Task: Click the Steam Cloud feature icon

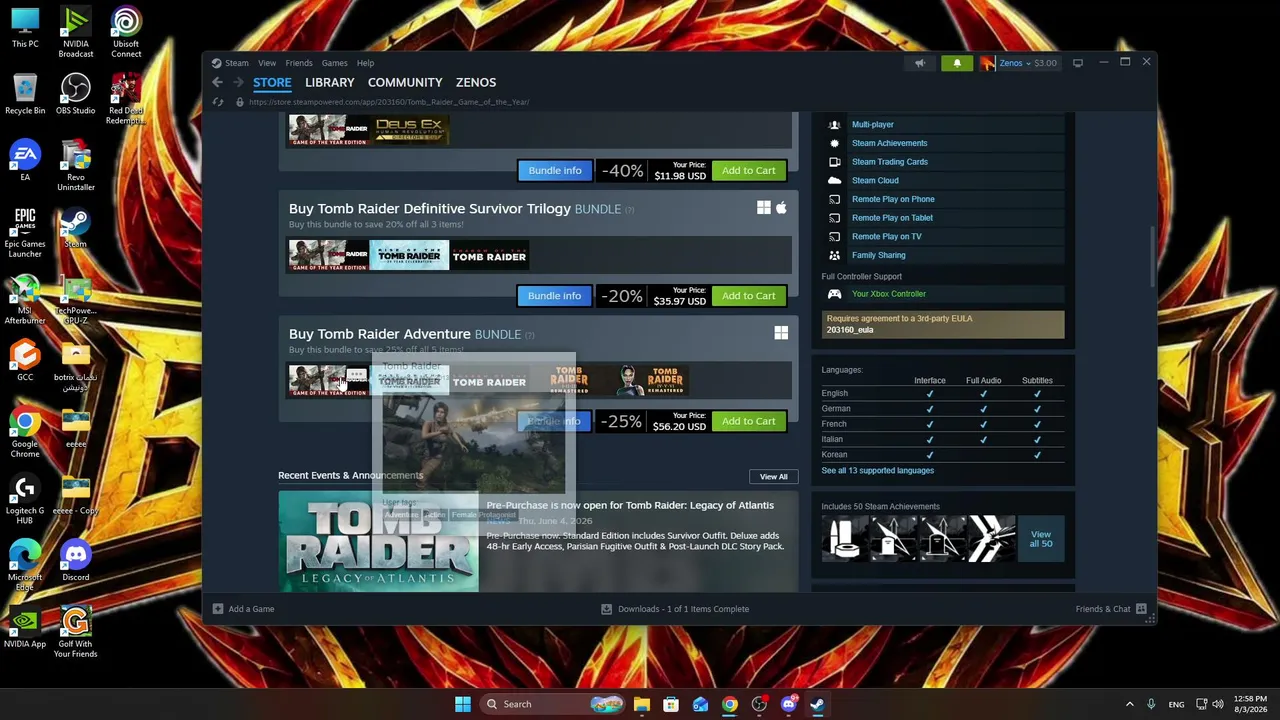Action: click(834, 180)
